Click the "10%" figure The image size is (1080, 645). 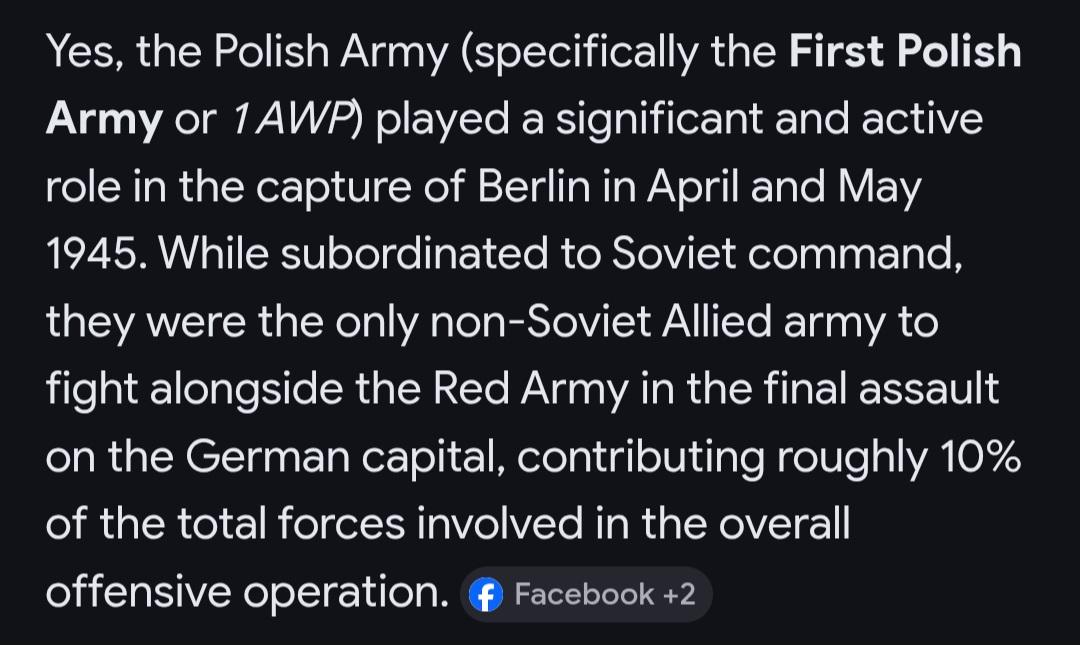(980, 458)
